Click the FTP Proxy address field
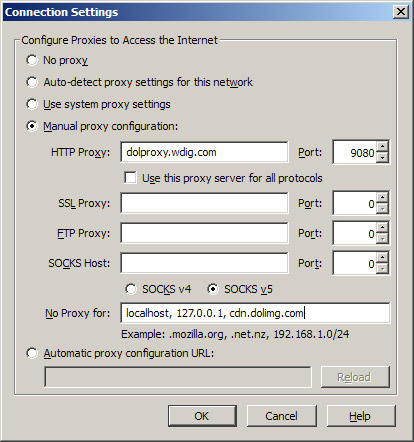The width and height of the screenshot is (414, 442). pos(204,233)
